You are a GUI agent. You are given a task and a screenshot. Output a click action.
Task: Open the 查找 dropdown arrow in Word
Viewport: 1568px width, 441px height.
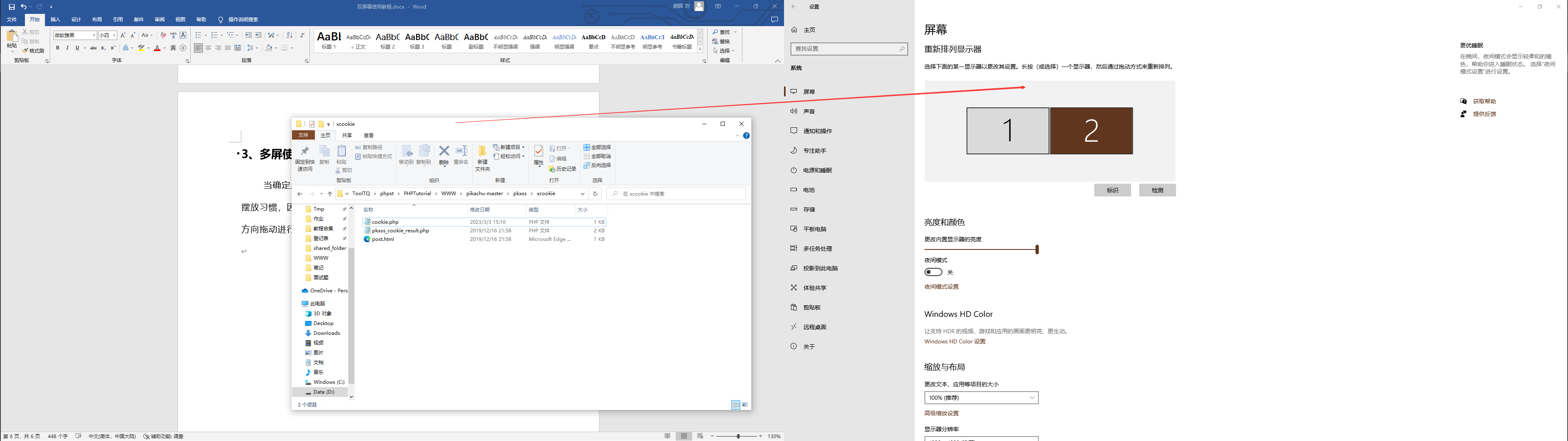point(735,32)
